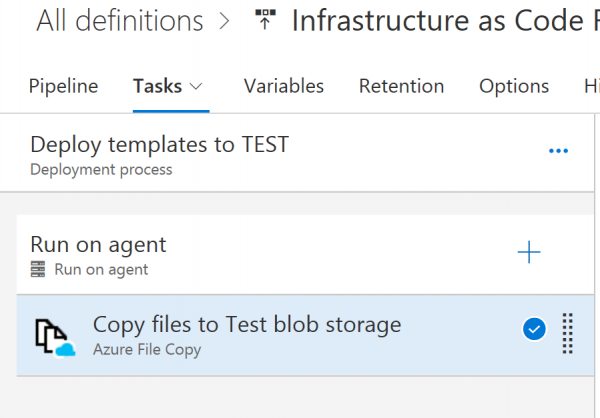Click the drag handle on the Copy files task
The width and height of the screenshot is (600, 418).
[567, 335]
